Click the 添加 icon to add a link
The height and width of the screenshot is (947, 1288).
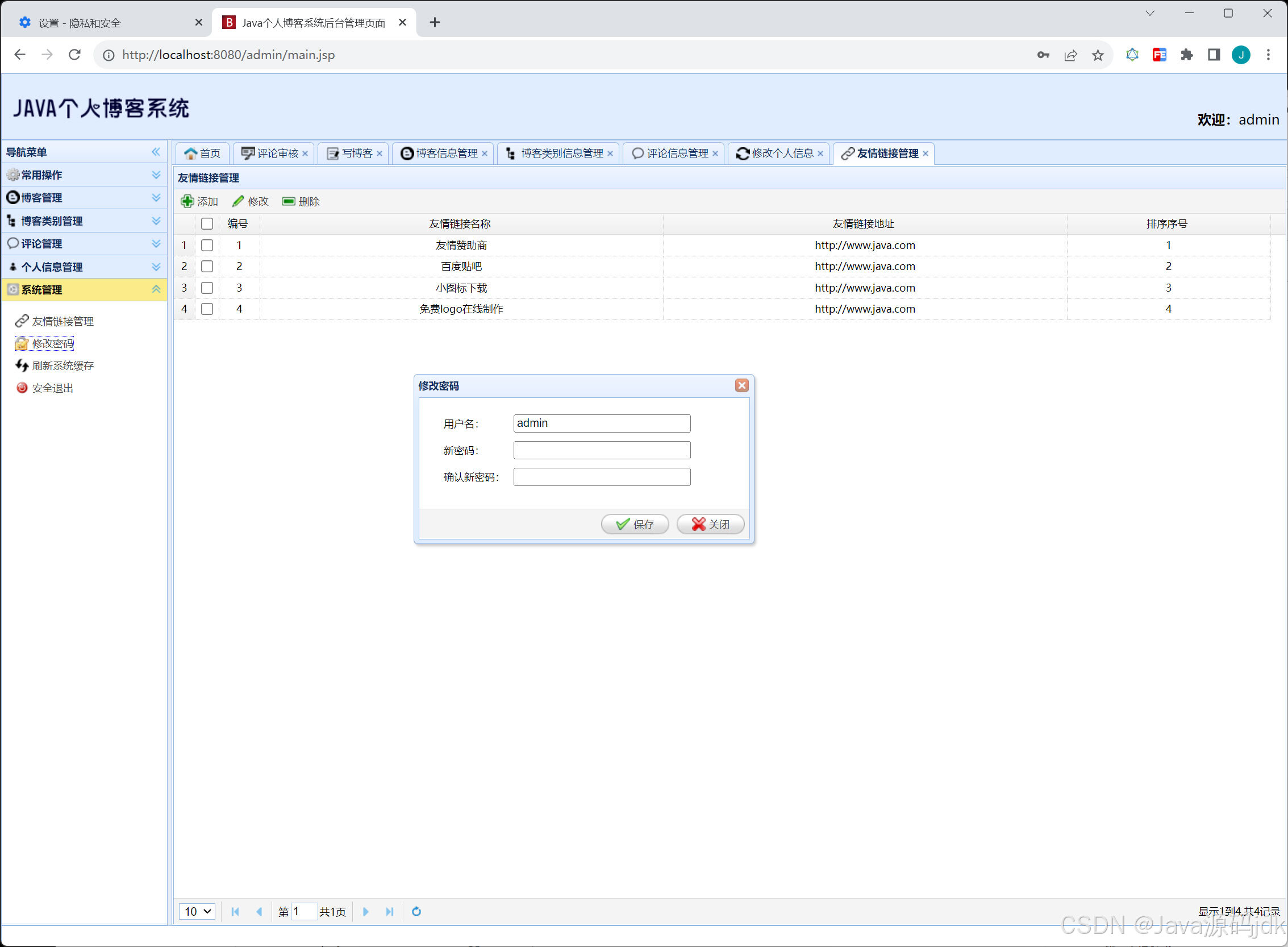(187, 201)
